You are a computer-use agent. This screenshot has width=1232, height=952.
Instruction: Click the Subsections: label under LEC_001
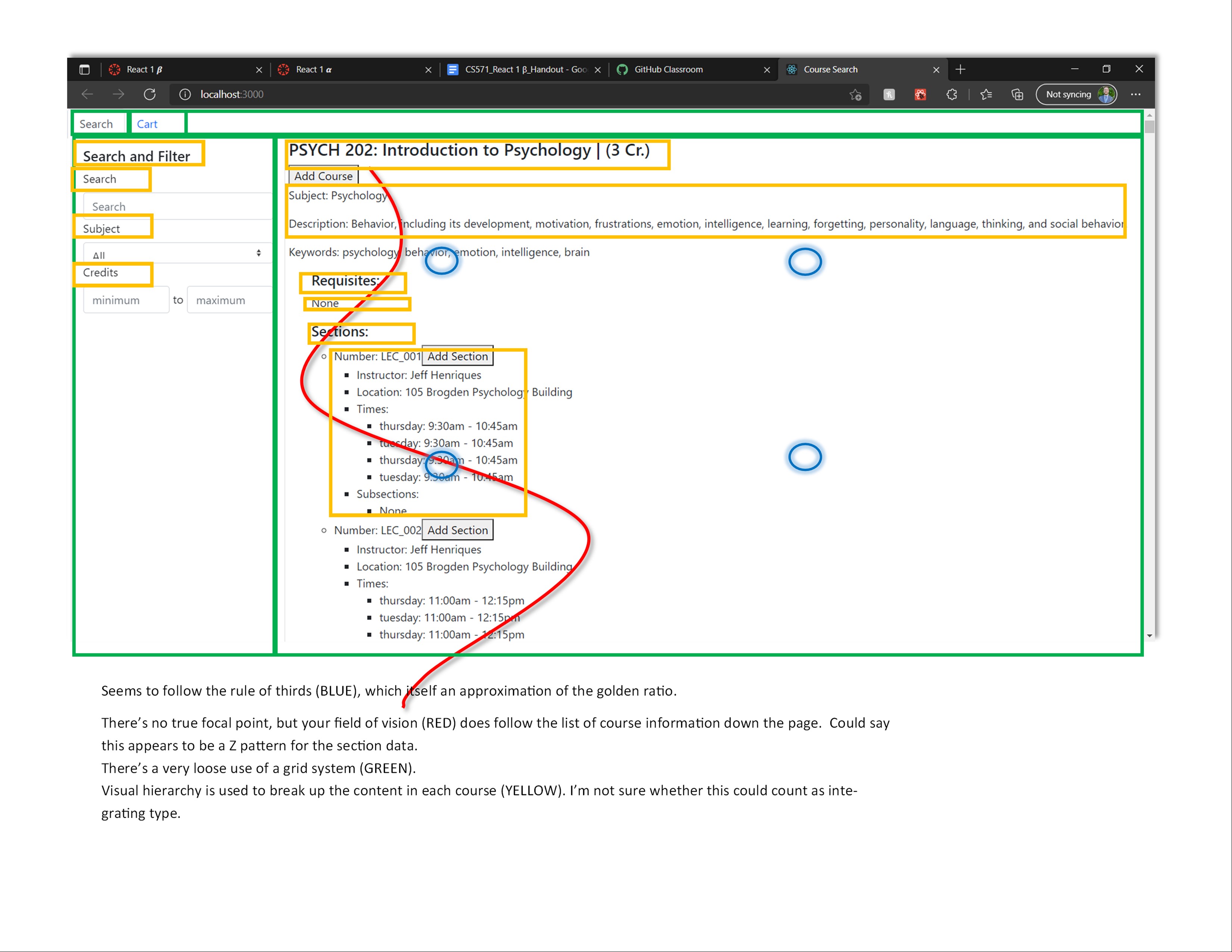388,494
